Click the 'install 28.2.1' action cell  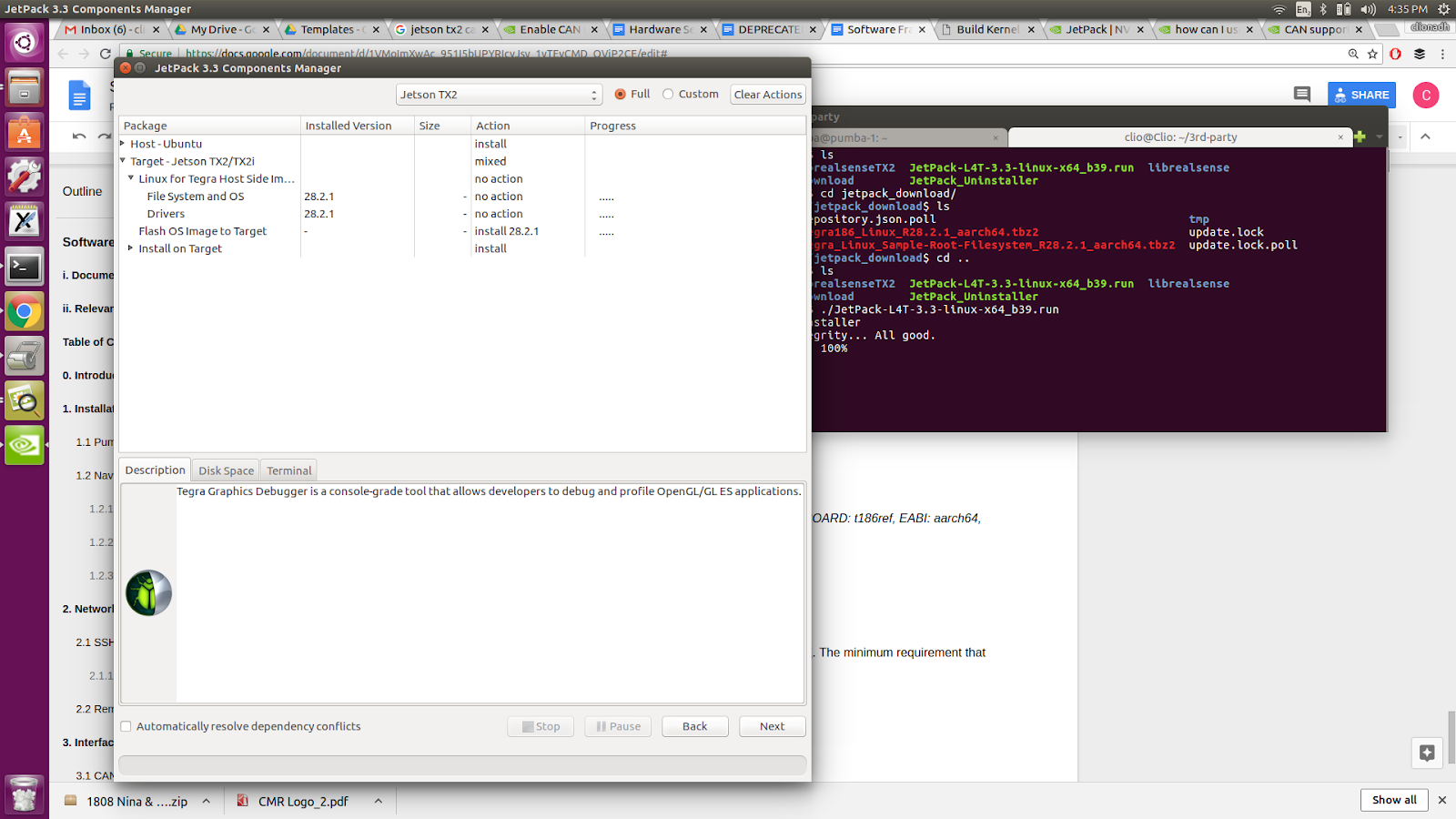click(x=507, y=231)
